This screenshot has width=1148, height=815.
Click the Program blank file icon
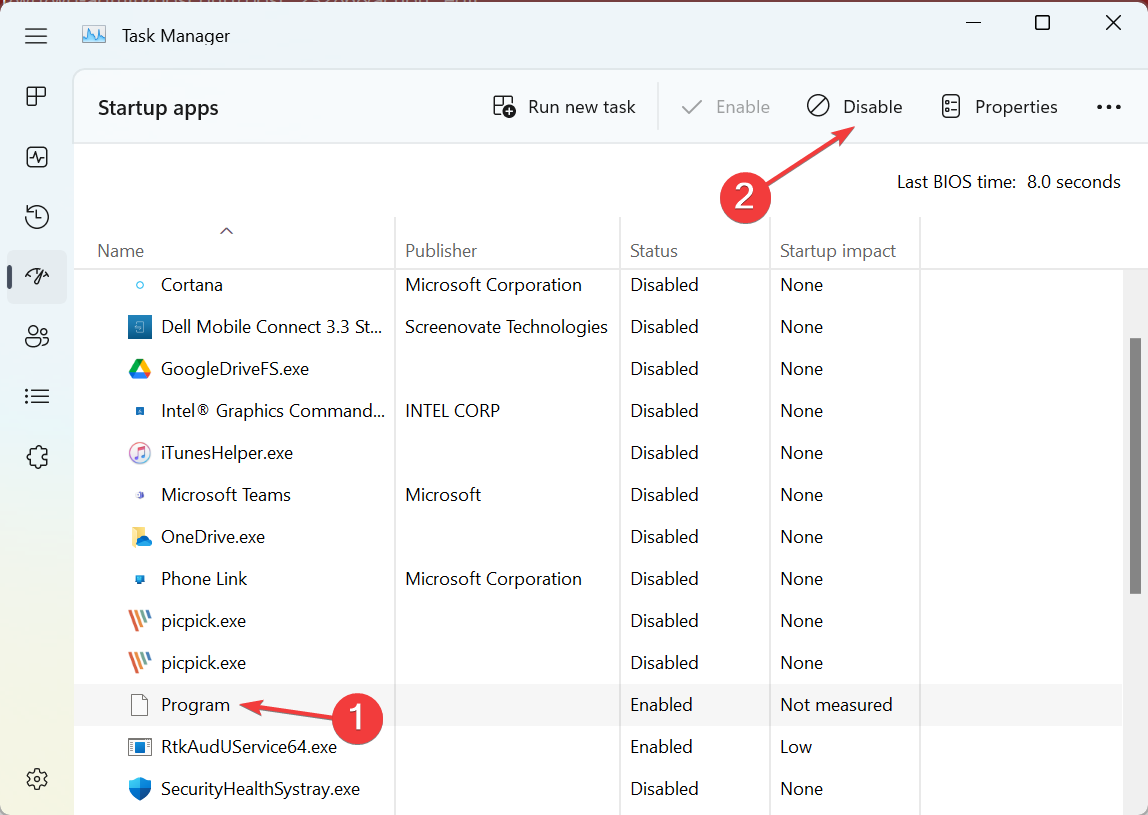tap(139, 705)
